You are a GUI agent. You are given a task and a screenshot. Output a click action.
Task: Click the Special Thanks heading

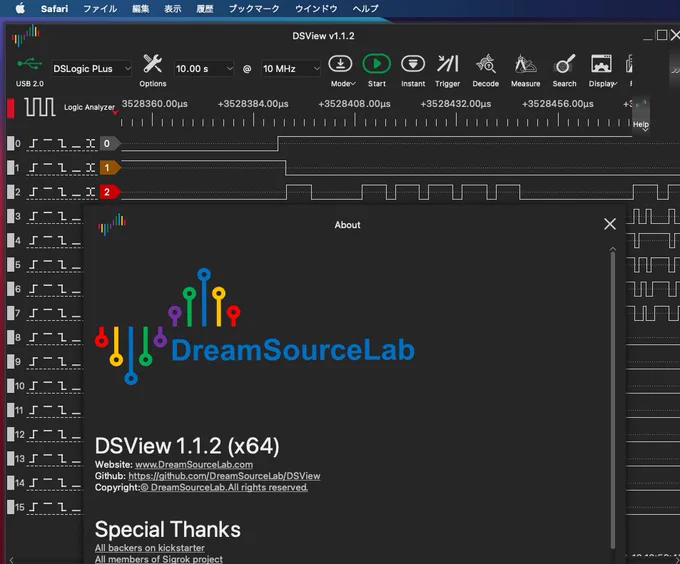tap(168, 529)
